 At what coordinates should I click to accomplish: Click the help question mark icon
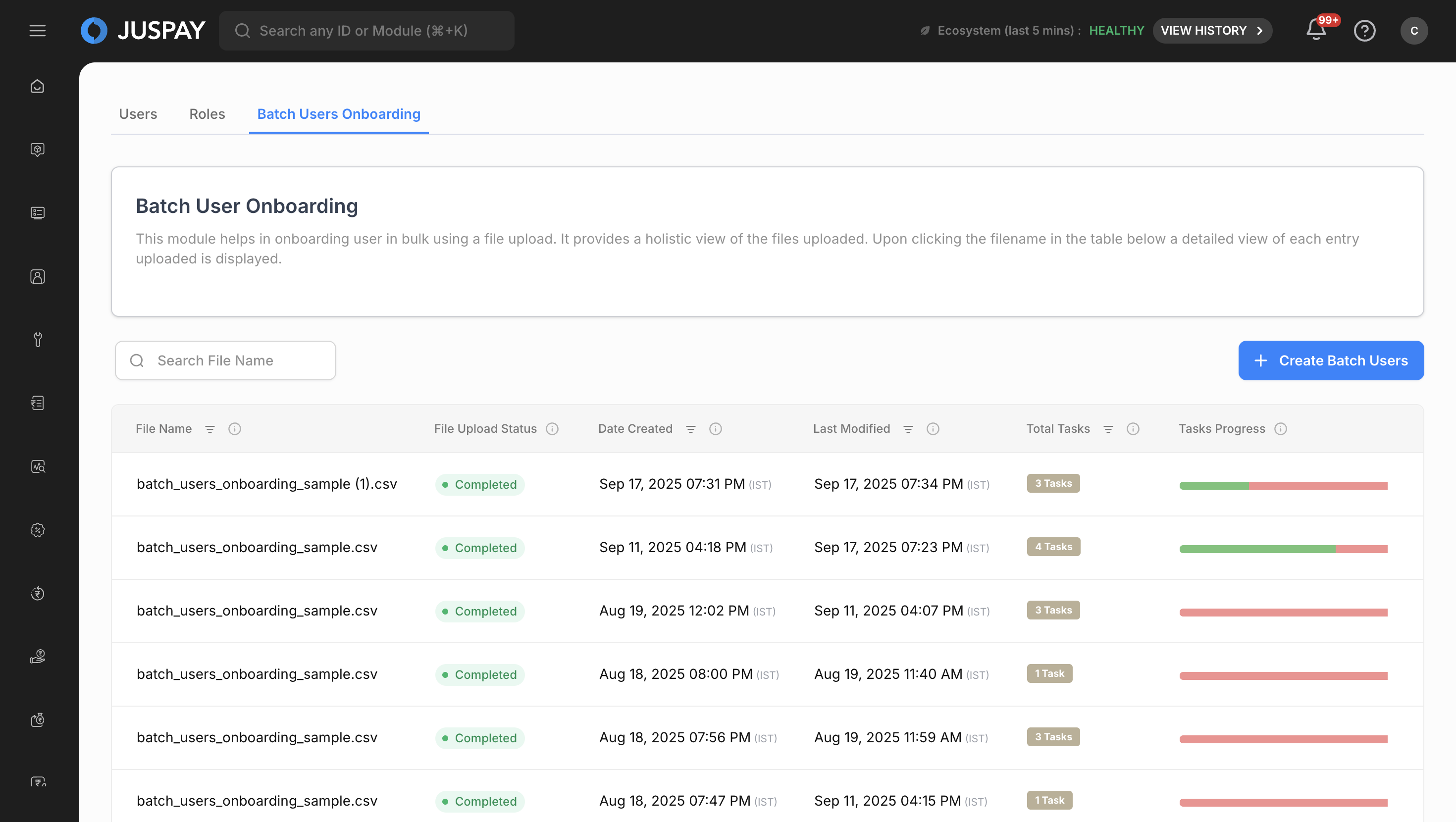point(1364,31)
